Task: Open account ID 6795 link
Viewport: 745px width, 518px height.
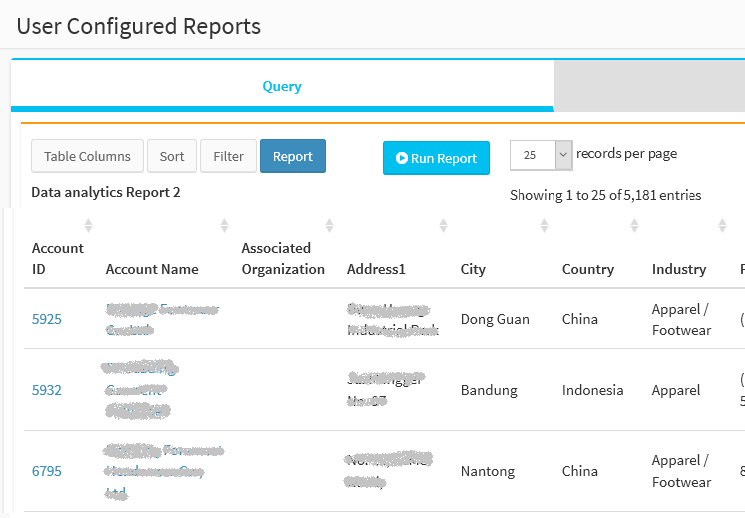Action: pos(47,471)
